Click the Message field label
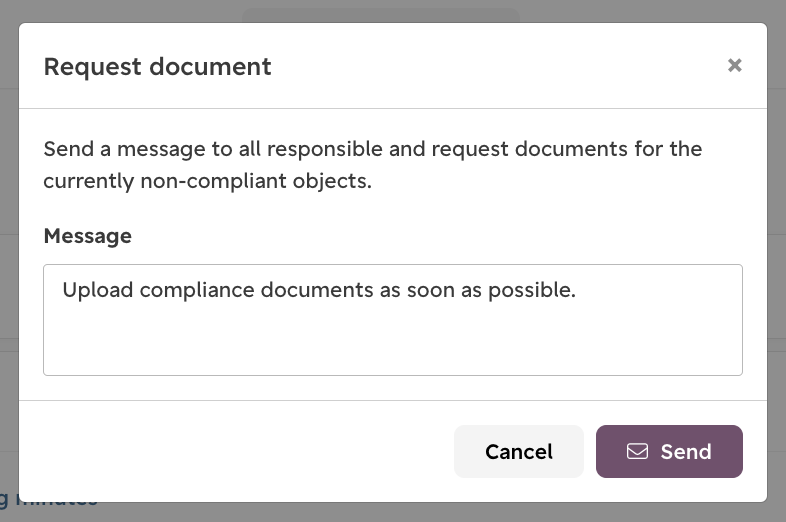The image size is (786, 522). pyautogui.click(x=88, y=236)
